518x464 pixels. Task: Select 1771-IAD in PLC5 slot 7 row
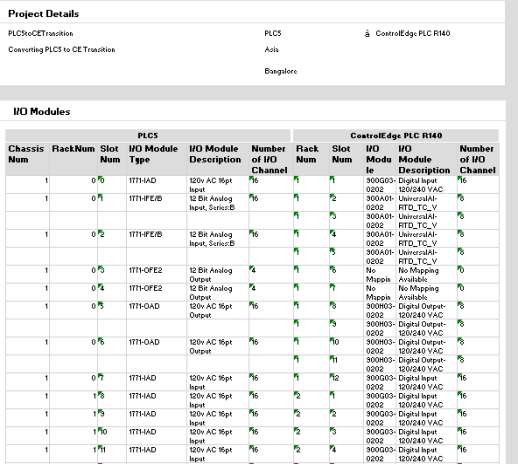pos(142,378)
